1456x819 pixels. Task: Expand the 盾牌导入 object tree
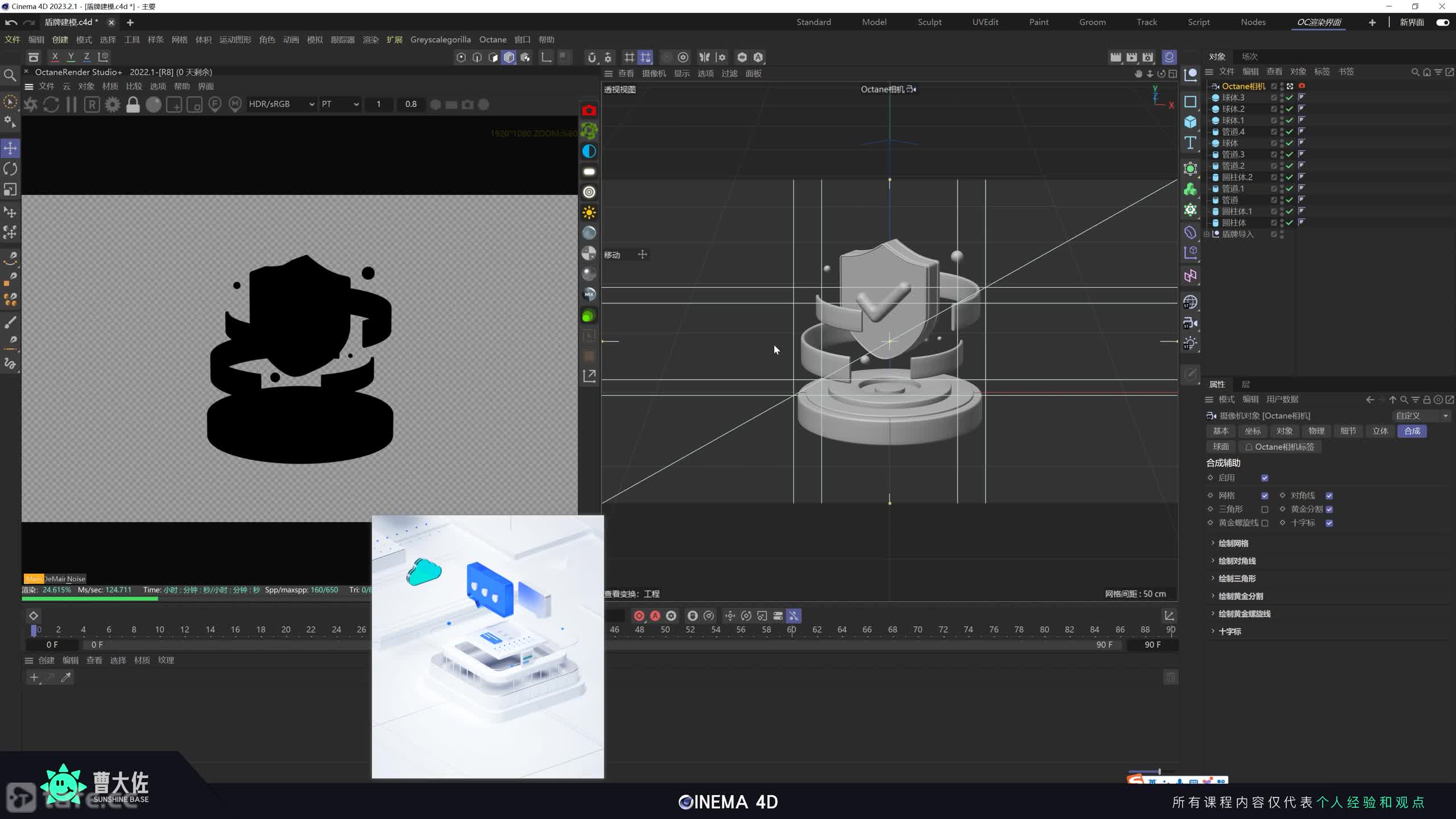point(1207,234)
